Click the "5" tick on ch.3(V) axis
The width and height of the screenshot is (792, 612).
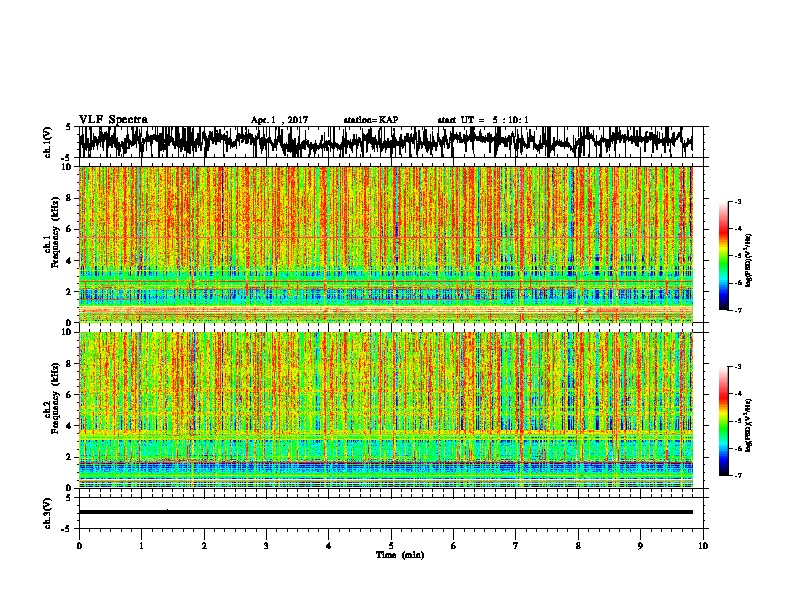coord(69,498)
